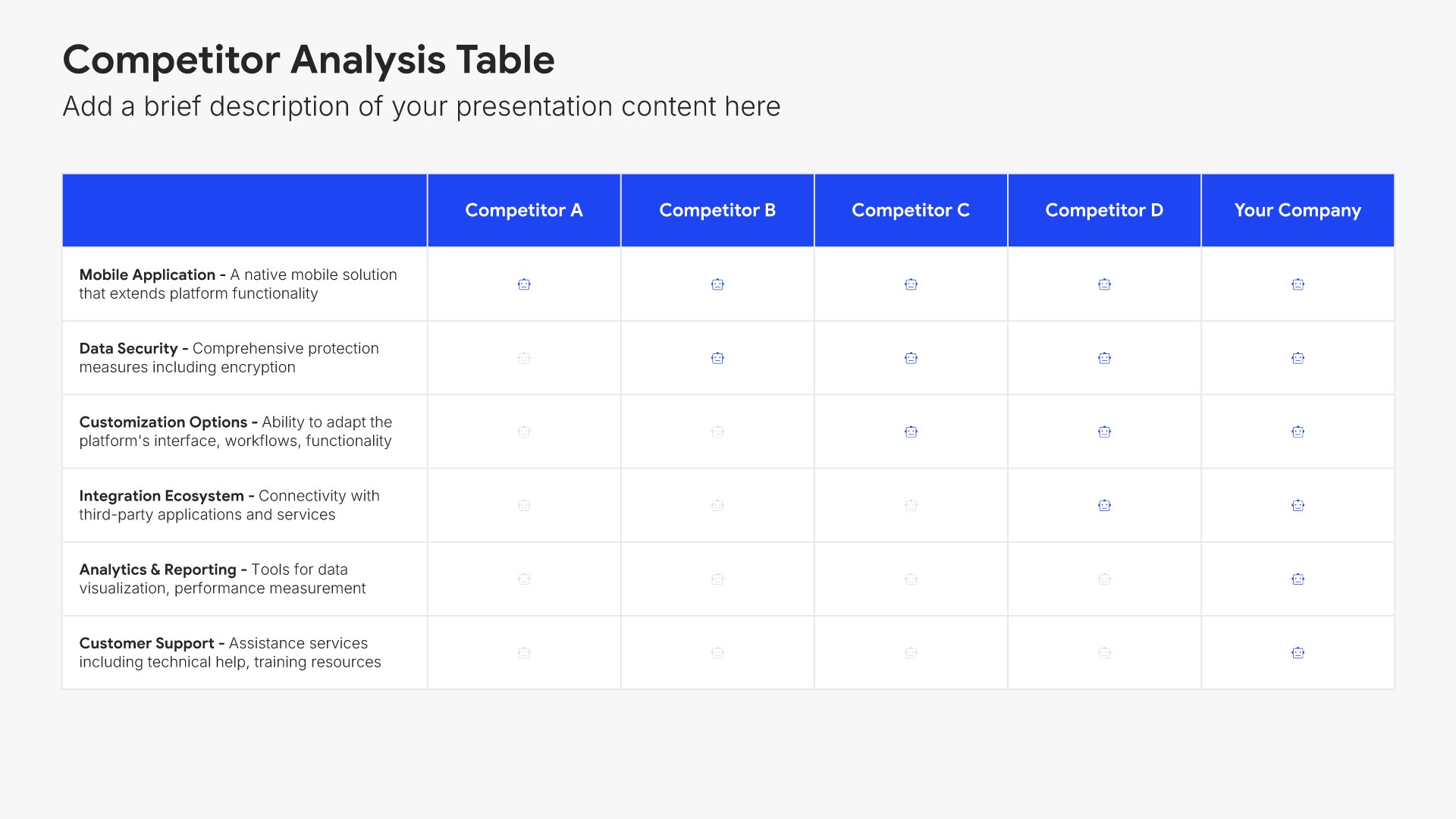The height and width of the screenshot is (819, 1456).
Task: Click Mobile Application icon under Your Company
Action: point(1298,284)
